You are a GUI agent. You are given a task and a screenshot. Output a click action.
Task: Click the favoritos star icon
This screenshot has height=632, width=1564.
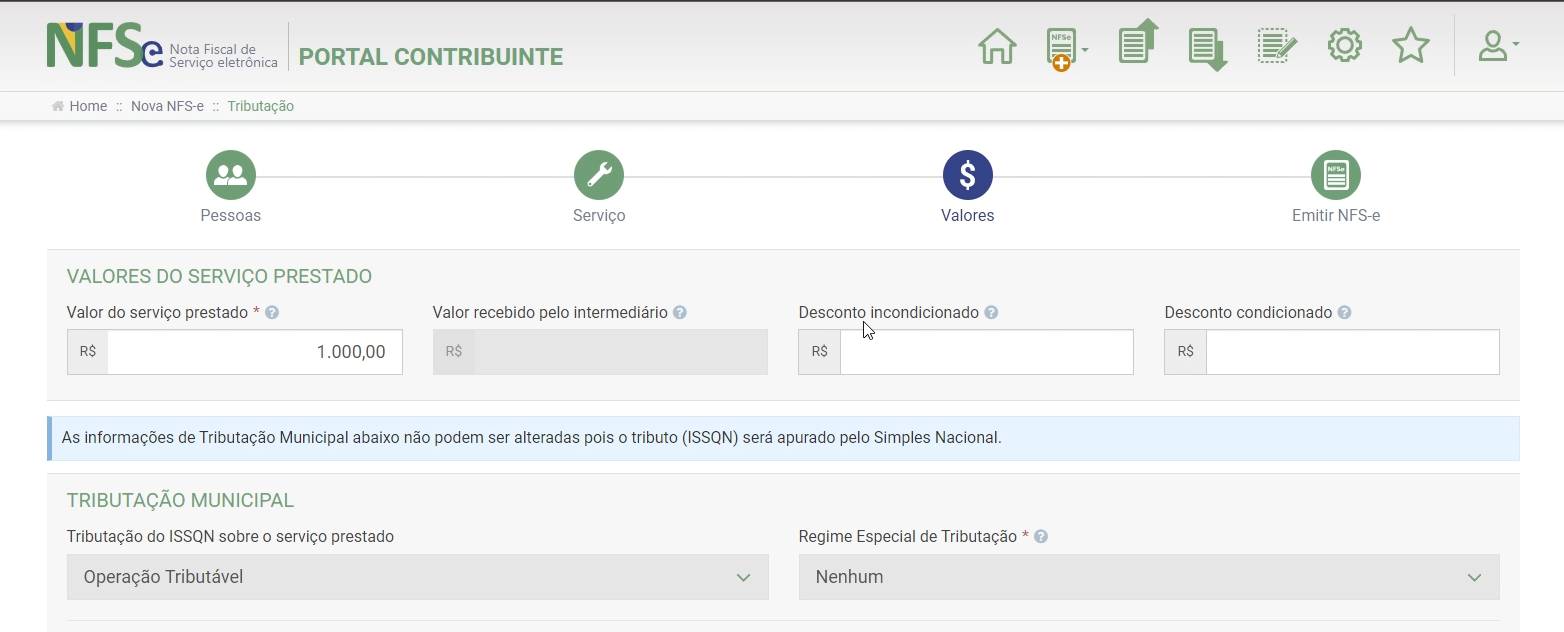point(1410,45)
